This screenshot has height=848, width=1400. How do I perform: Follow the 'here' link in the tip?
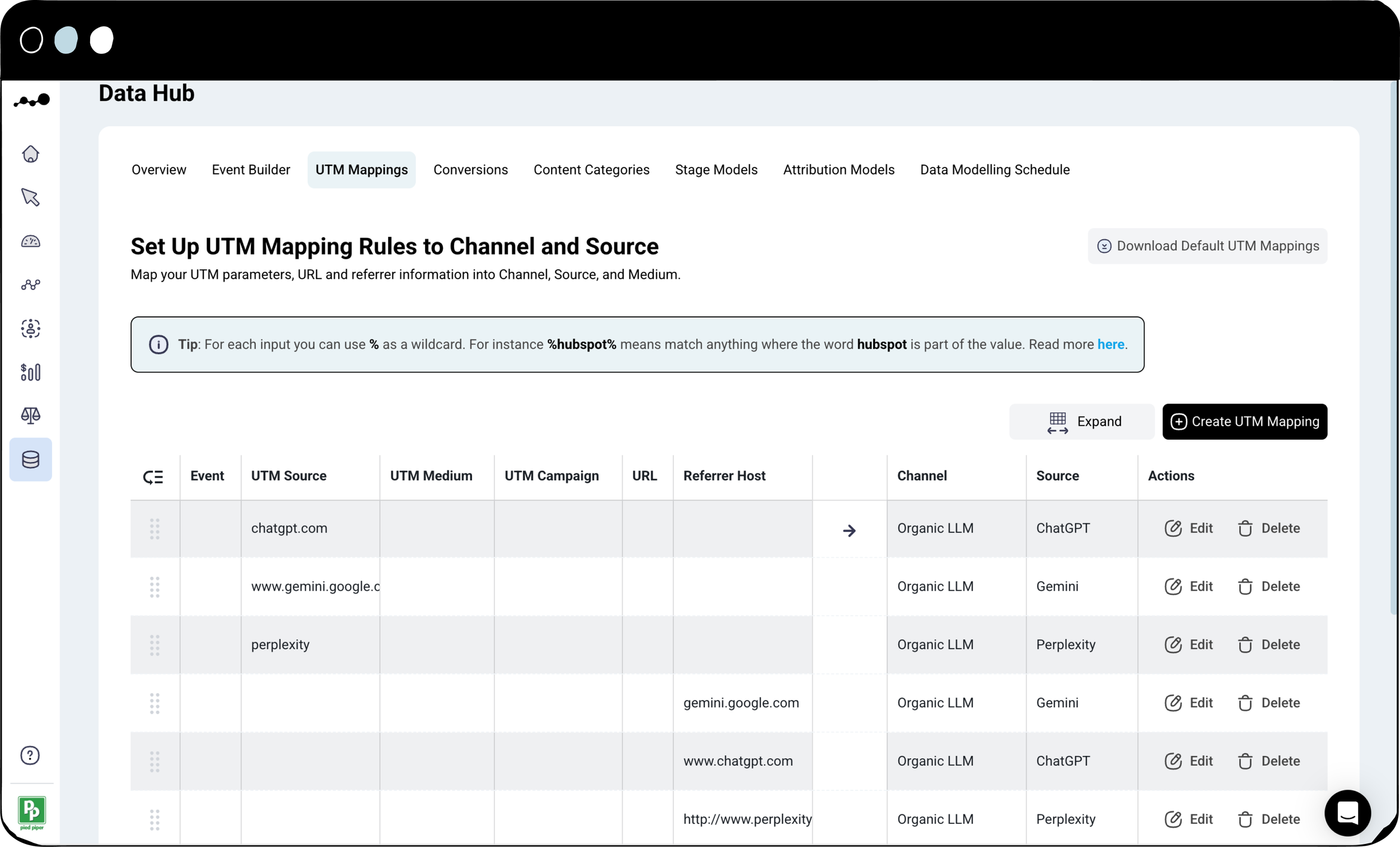[x=1111, y=345]
